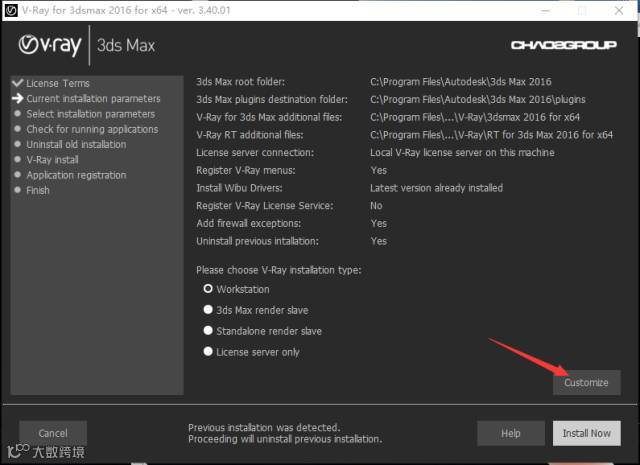Click Select installation parameters step
The image size is (640, 465).
[x=91, y=114]
